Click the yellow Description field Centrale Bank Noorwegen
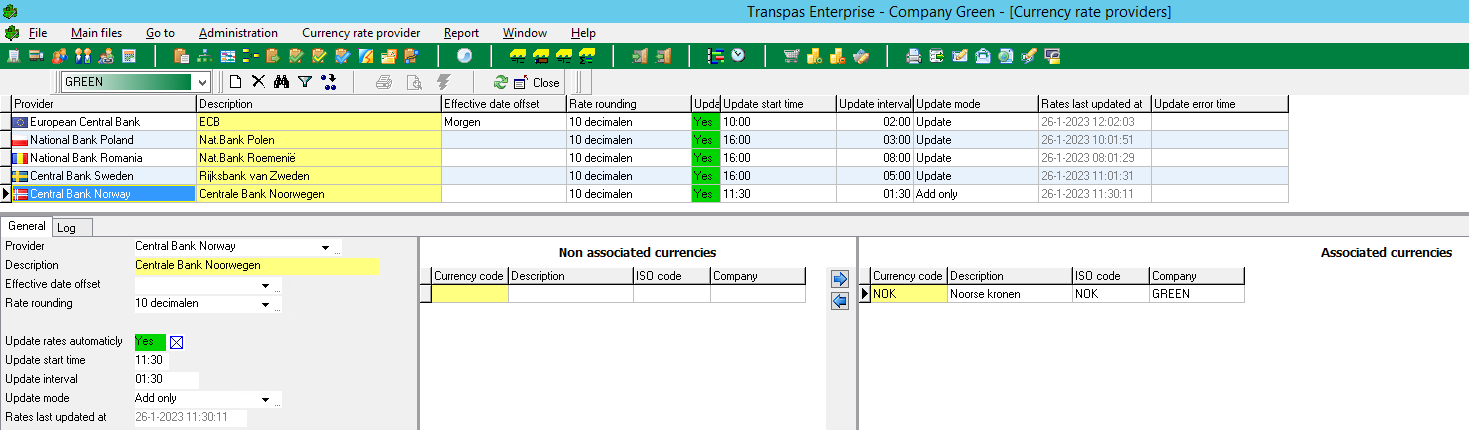The height and width of the screenshot is (430, 1469). (257, 266)
